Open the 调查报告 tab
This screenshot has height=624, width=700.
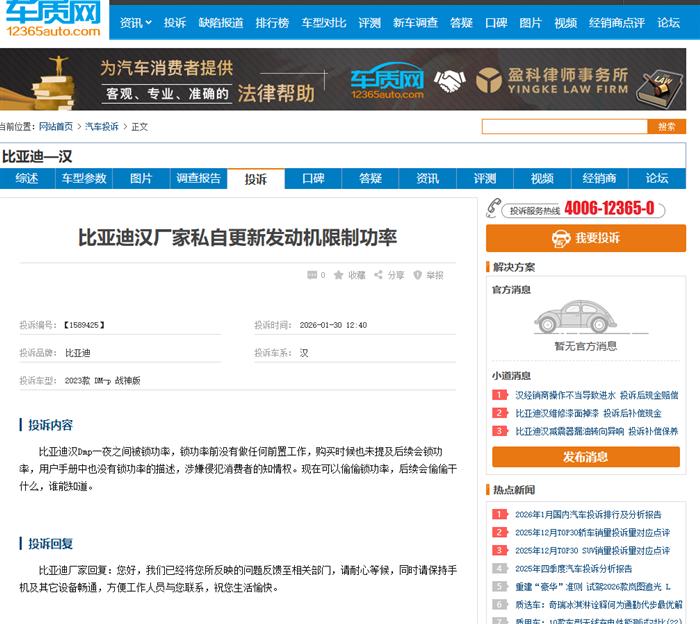(x=198, y=179)
